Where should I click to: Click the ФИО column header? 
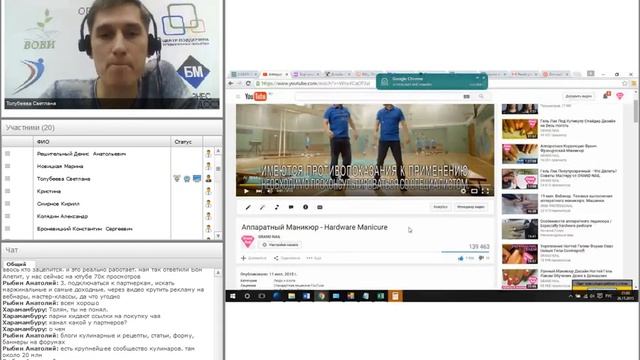(x=102, y=142)
